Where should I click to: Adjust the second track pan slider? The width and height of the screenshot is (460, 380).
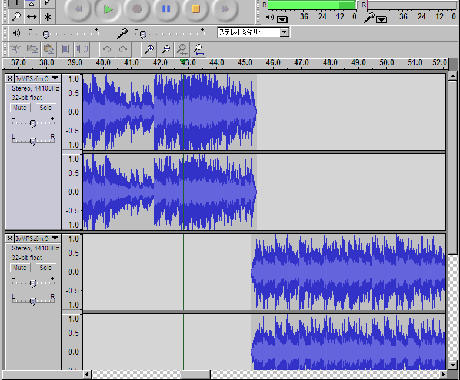pos(33,300)
